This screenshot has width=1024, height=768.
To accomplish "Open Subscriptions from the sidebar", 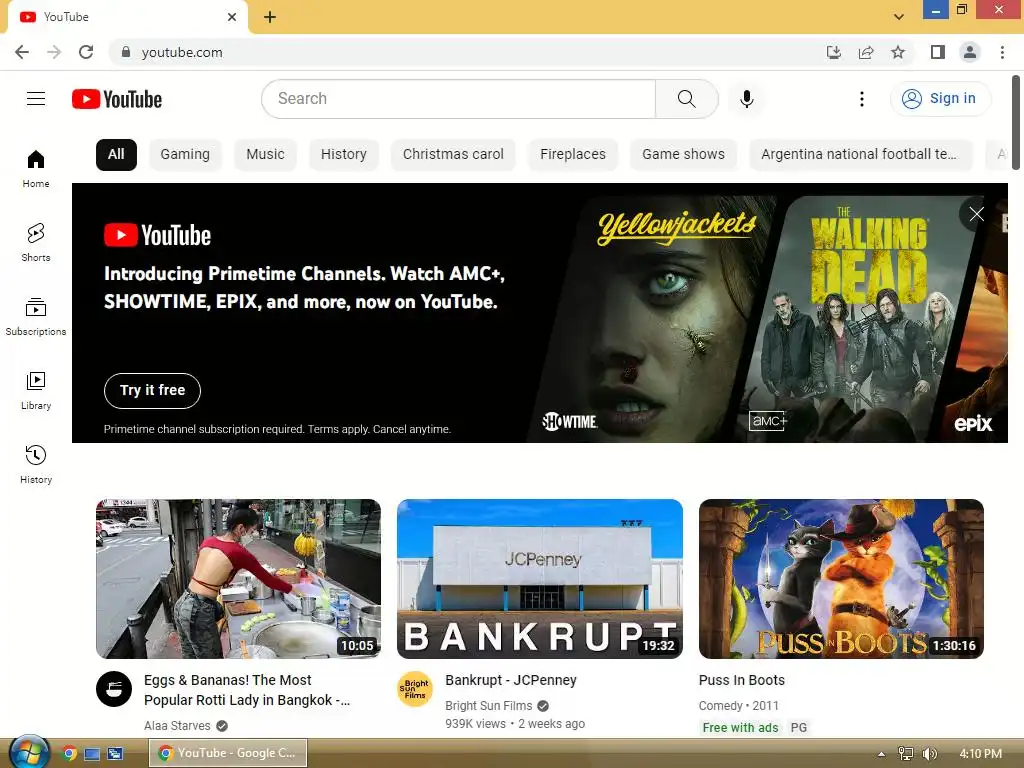I will click(36, 316).
